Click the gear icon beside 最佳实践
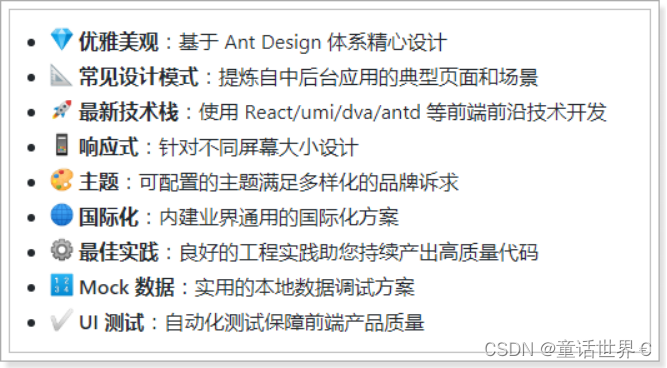667x368 pixels. click(x=61, y=250)
